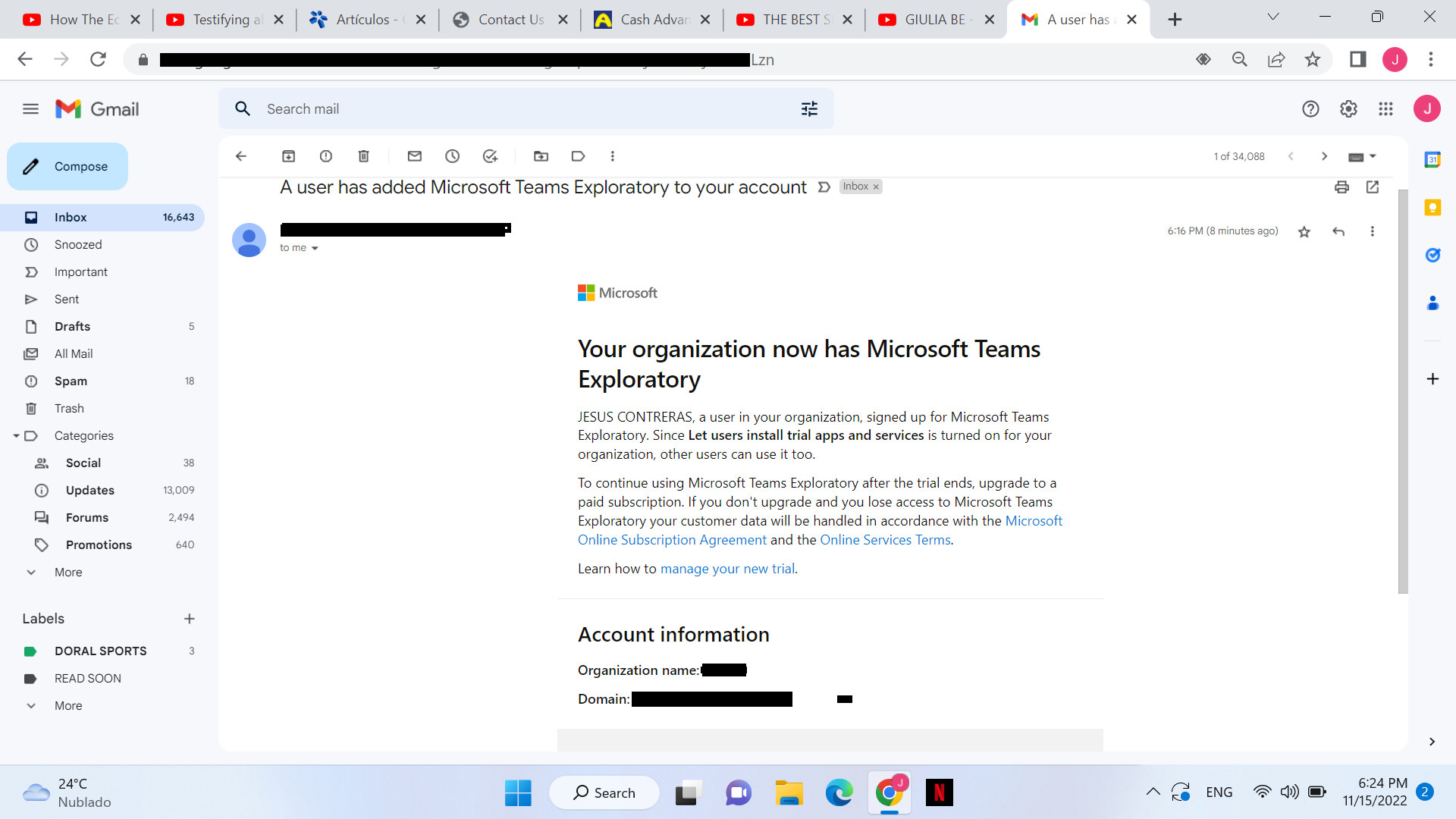Click the Compose button
The width and height of the screenshot is (1456, 819).
(x=67, y=166)
